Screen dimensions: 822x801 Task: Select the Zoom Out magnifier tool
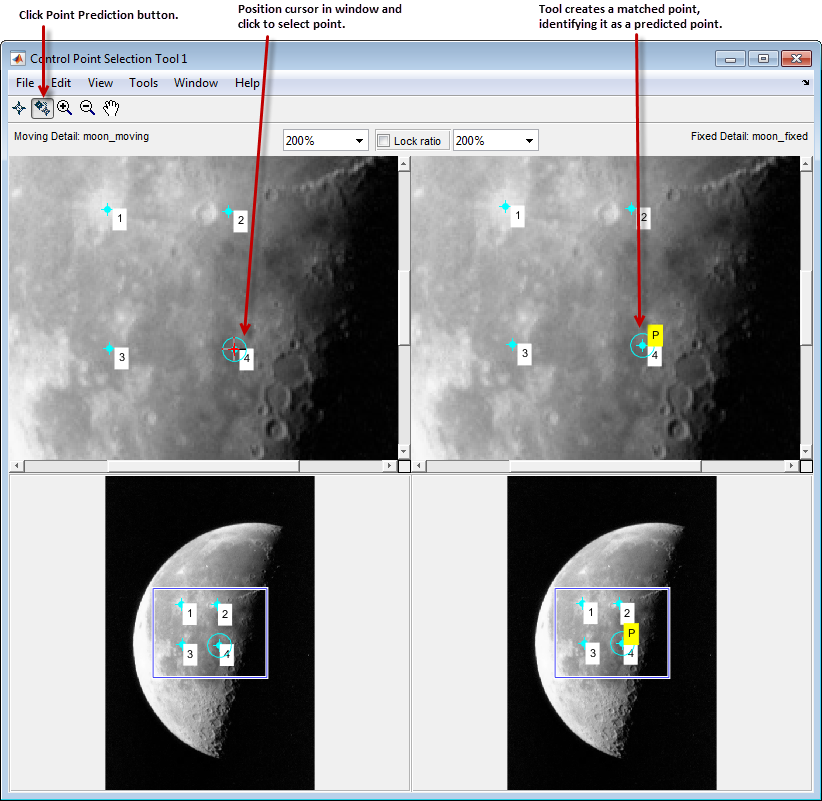click(87, 107)
